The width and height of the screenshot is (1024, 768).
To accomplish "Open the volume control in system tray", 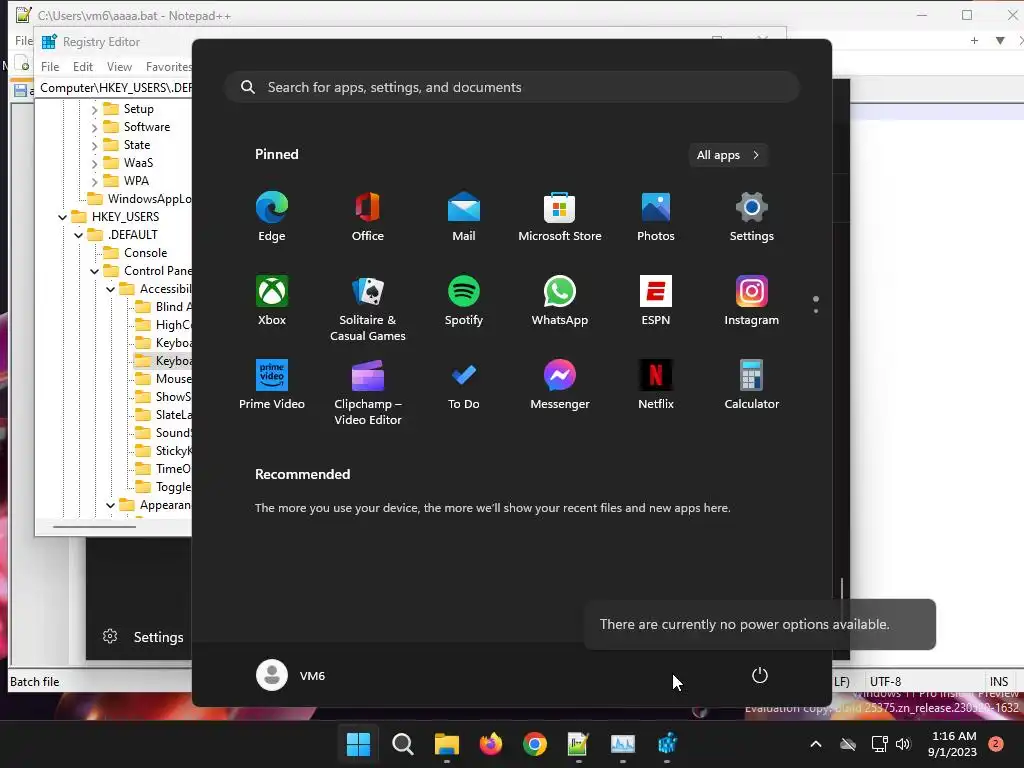I will [x=903, y=744].
